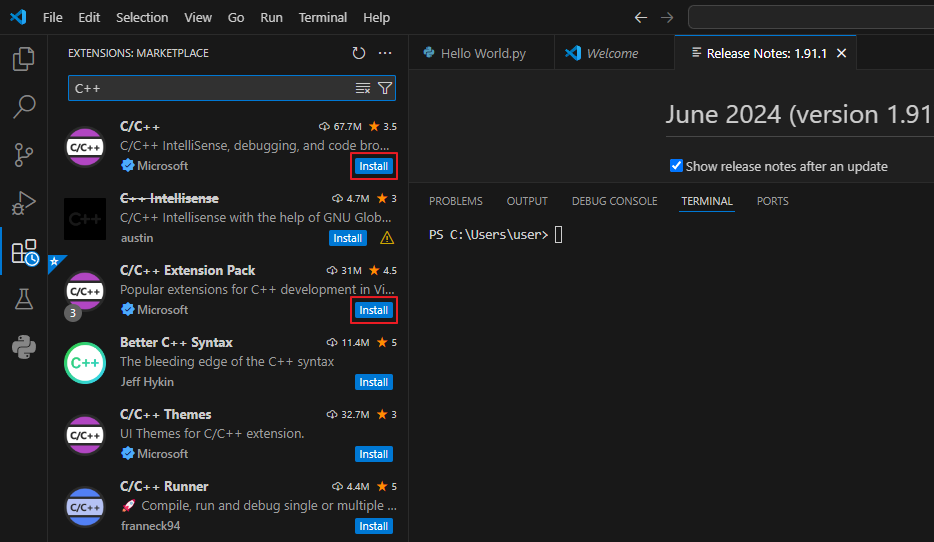Screen dimensions: 934x542
Task: Clear extensions search results icon
Action: coord(363,88)
